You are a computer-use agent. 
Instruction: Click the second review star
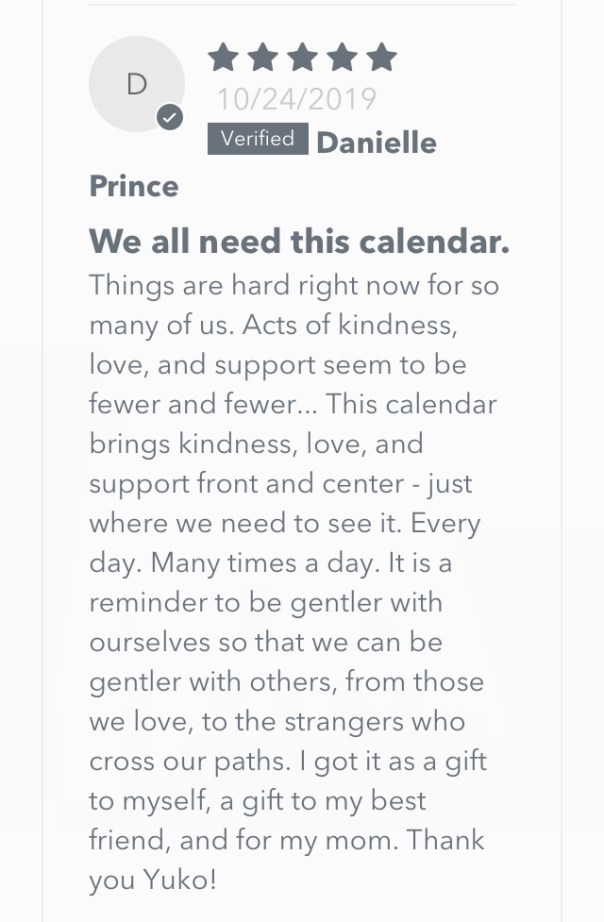coord(263,58)
